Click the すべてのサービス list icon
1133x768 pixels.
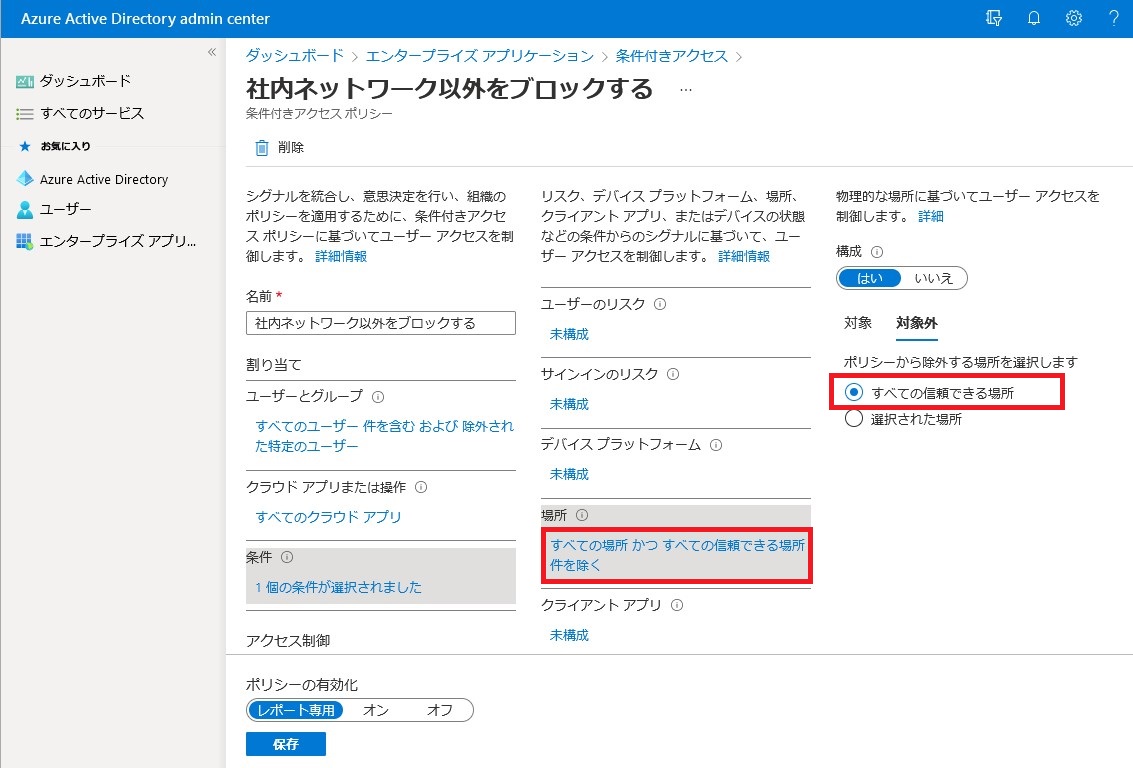click(25, 114)
